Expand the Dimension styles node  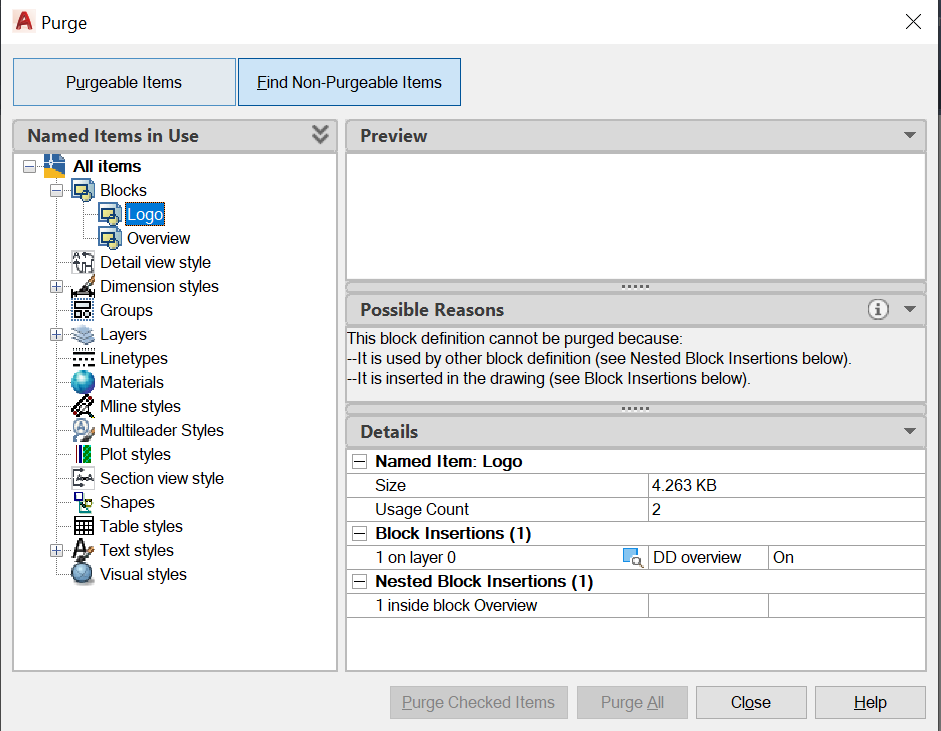point(56,287)
